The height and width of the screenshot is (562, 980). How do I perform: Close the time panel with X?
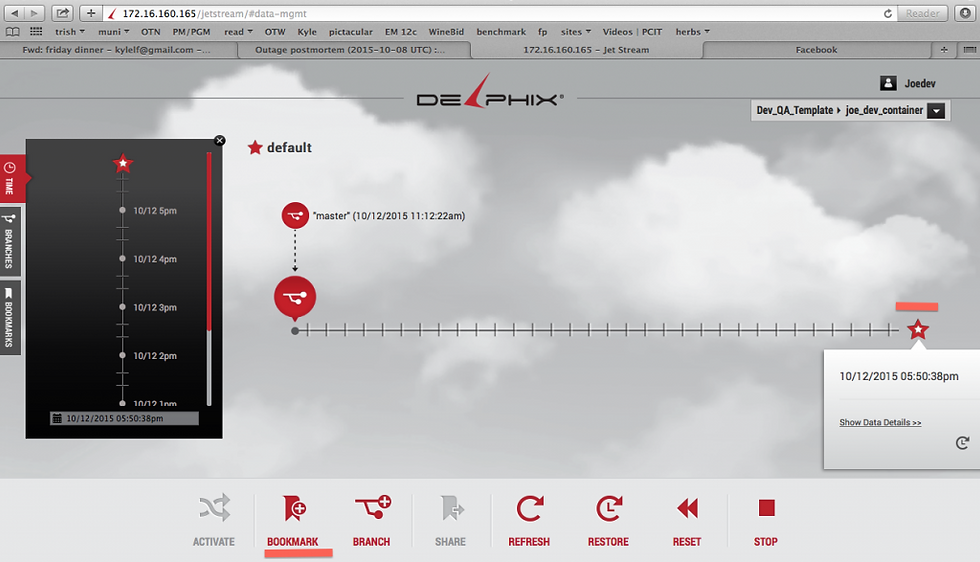pyautogui.click(x=219, y=141)
